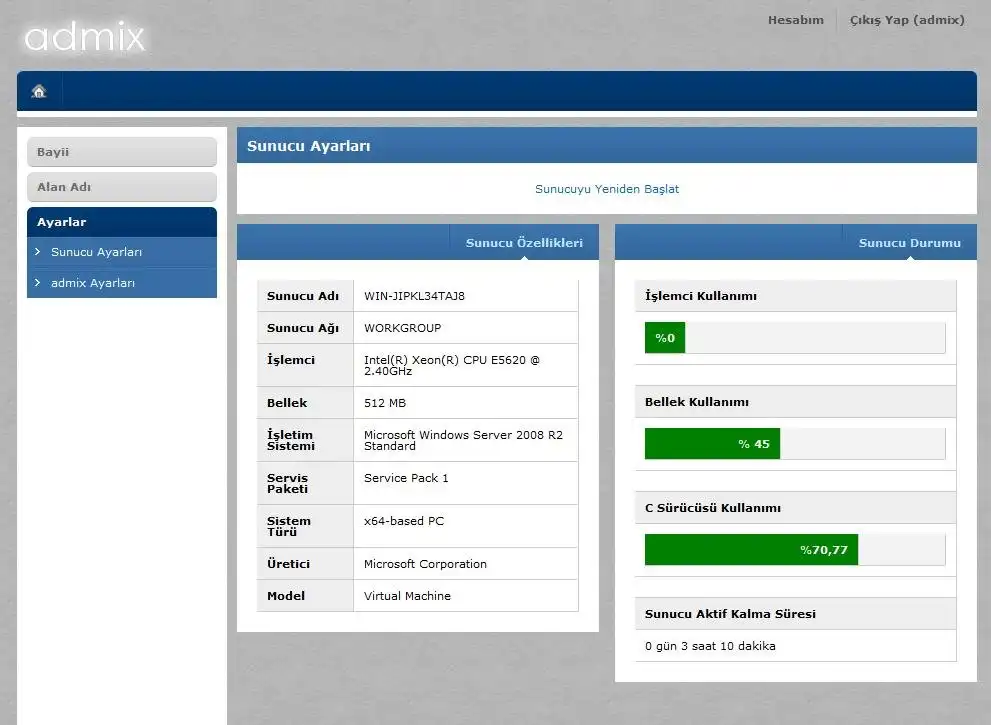Image resolution: width=991 pixels, height=725 pixels.
Task: Select uptime 0 gün 3 saat 10 dakika
Action: click(x=710, y=646)
